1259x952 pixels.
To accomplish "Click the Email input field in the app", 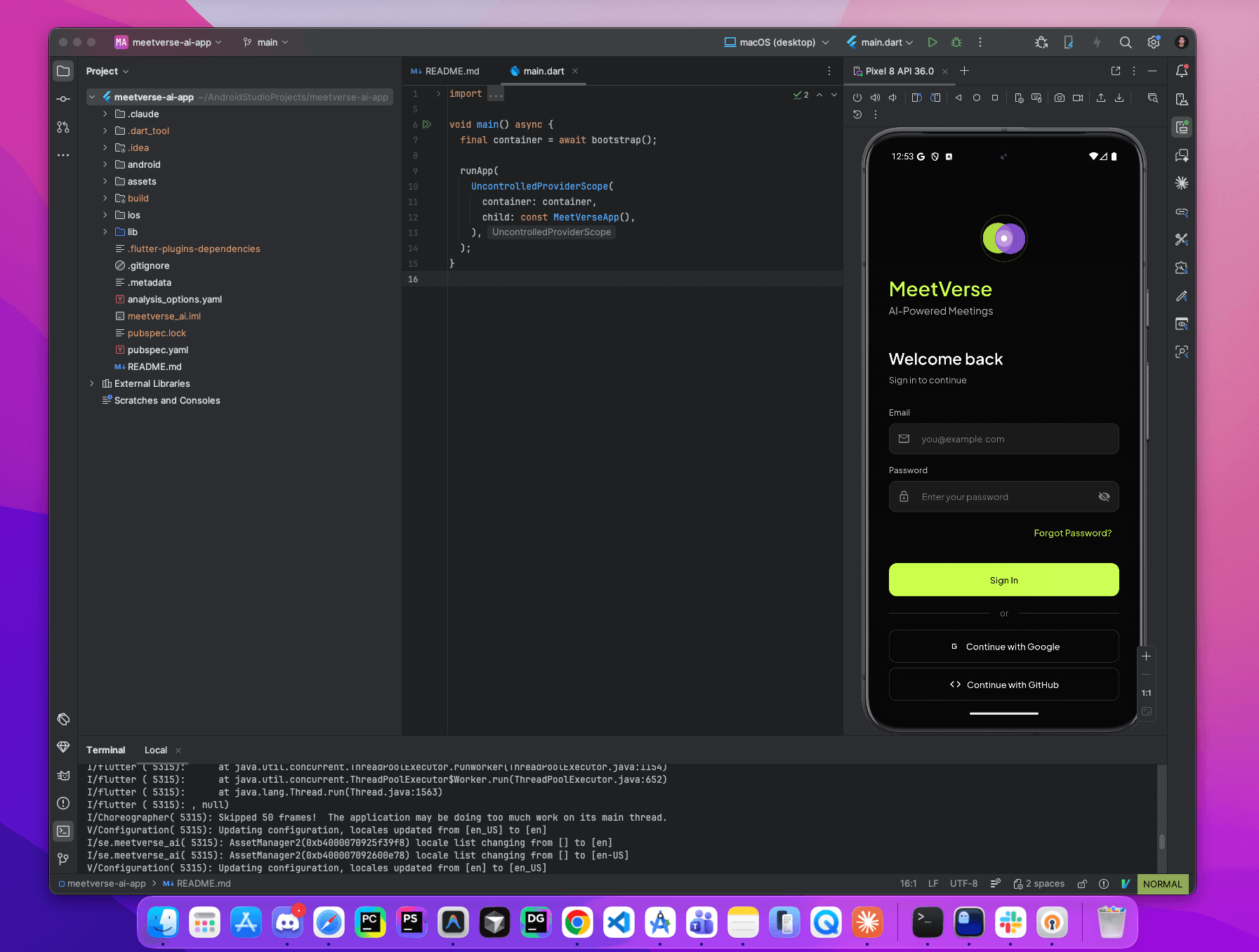I will 1003,439.
